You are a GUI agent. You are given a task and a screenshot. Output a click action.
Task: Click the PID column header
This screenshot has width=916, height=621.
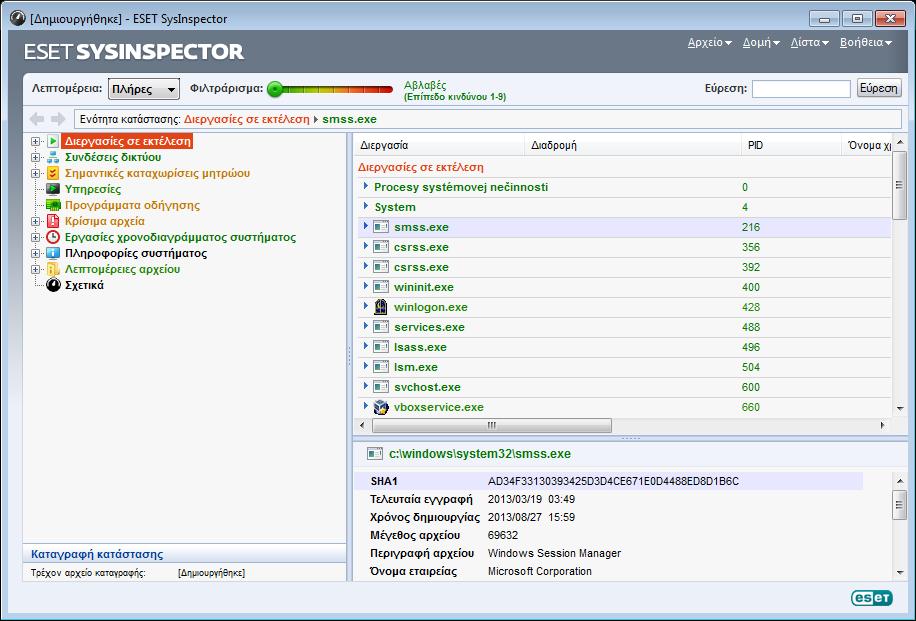coord(791,145)
